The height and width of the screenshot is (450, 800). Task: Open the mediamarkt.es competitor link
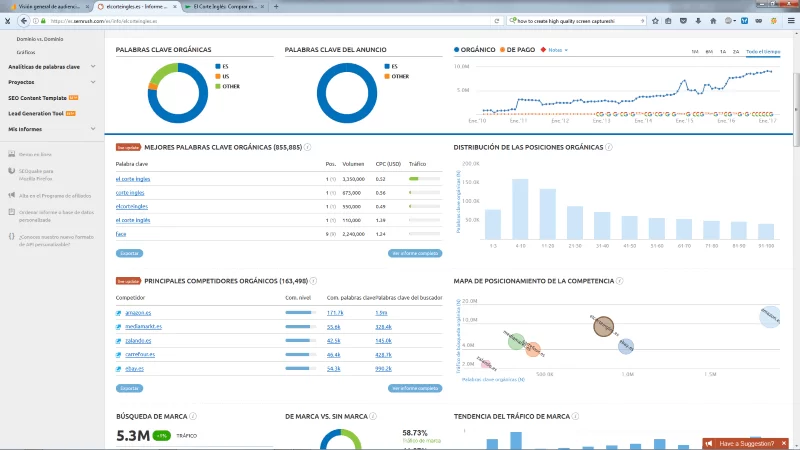[x=143, y=327]
